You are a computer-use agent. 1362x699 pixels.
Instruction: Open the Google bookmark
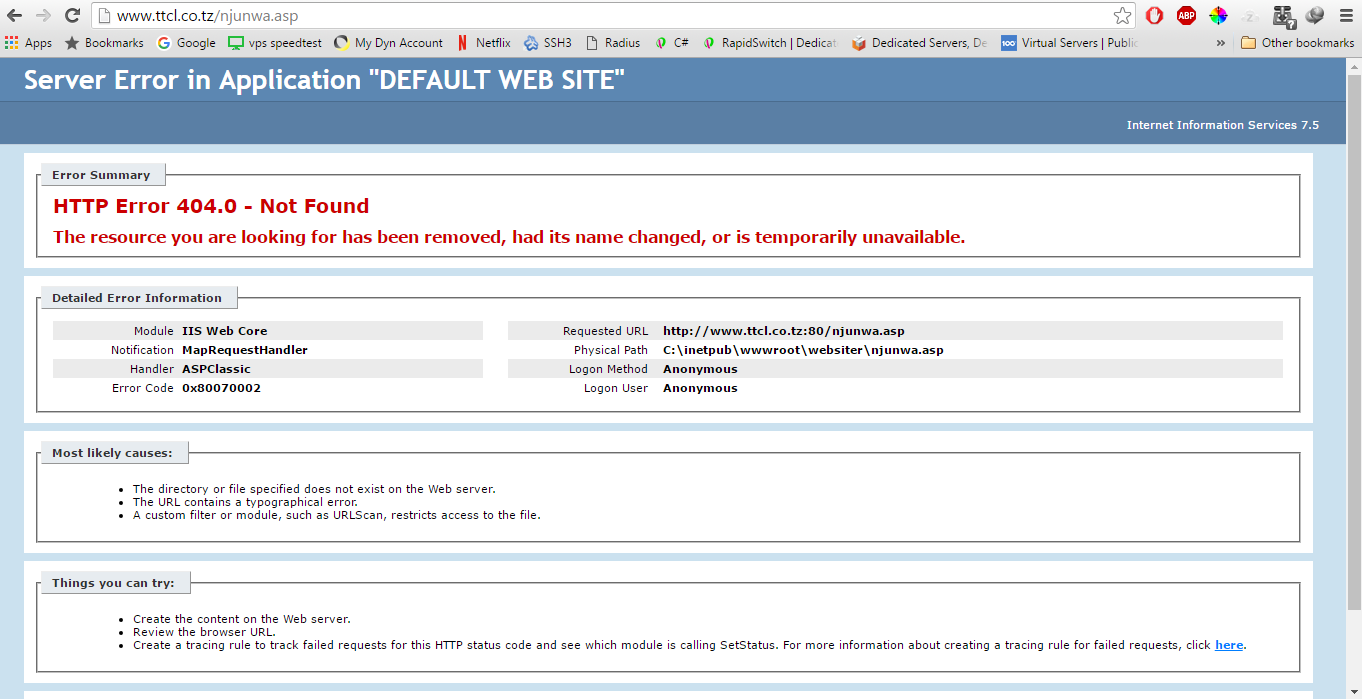(x=186, y=43)
